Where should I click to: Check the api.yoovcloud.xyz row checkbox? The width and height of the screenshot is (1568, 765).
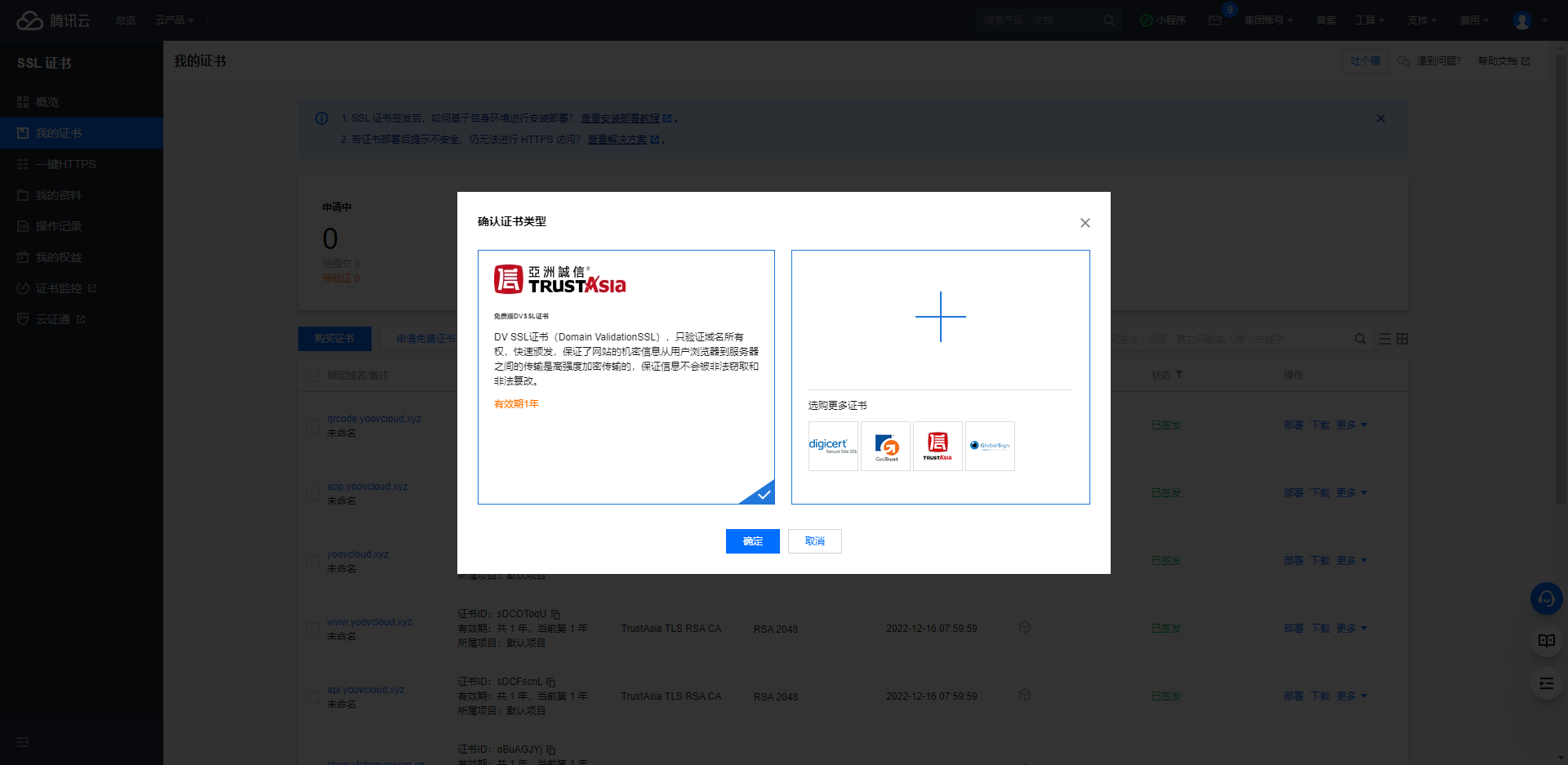point(313,697)
